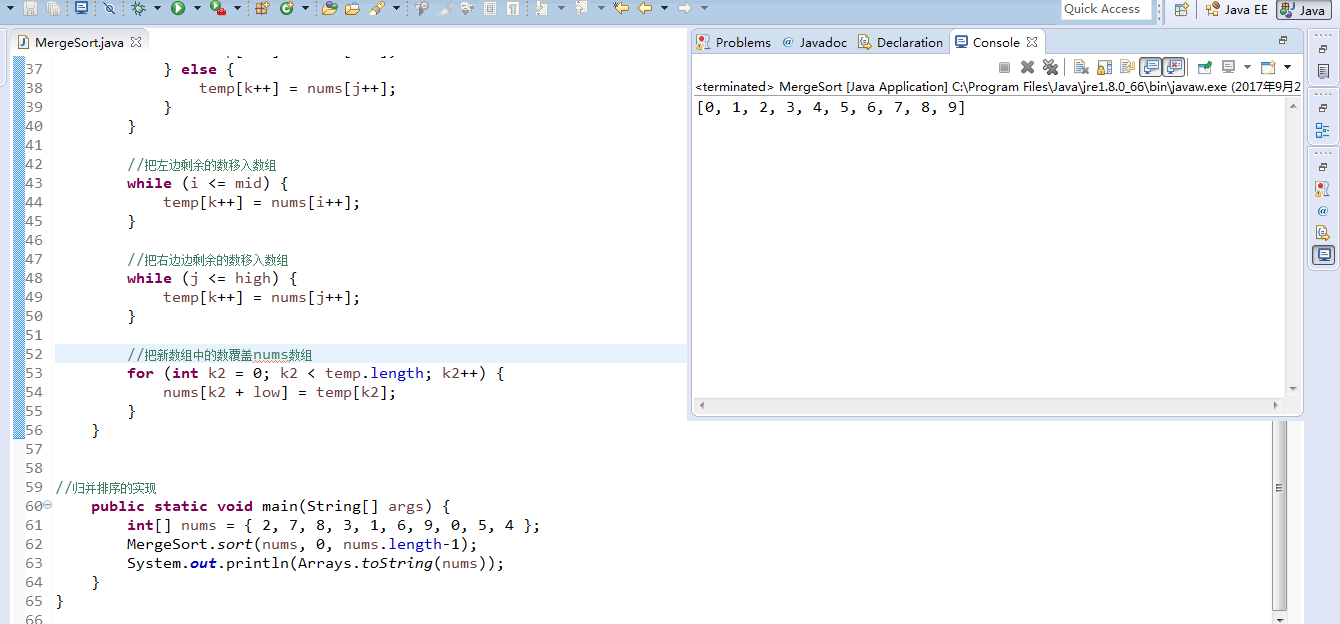Switch to the Java EE perspective
The width and height of the screenshot is (1340, 624).
click(1237, 9)
